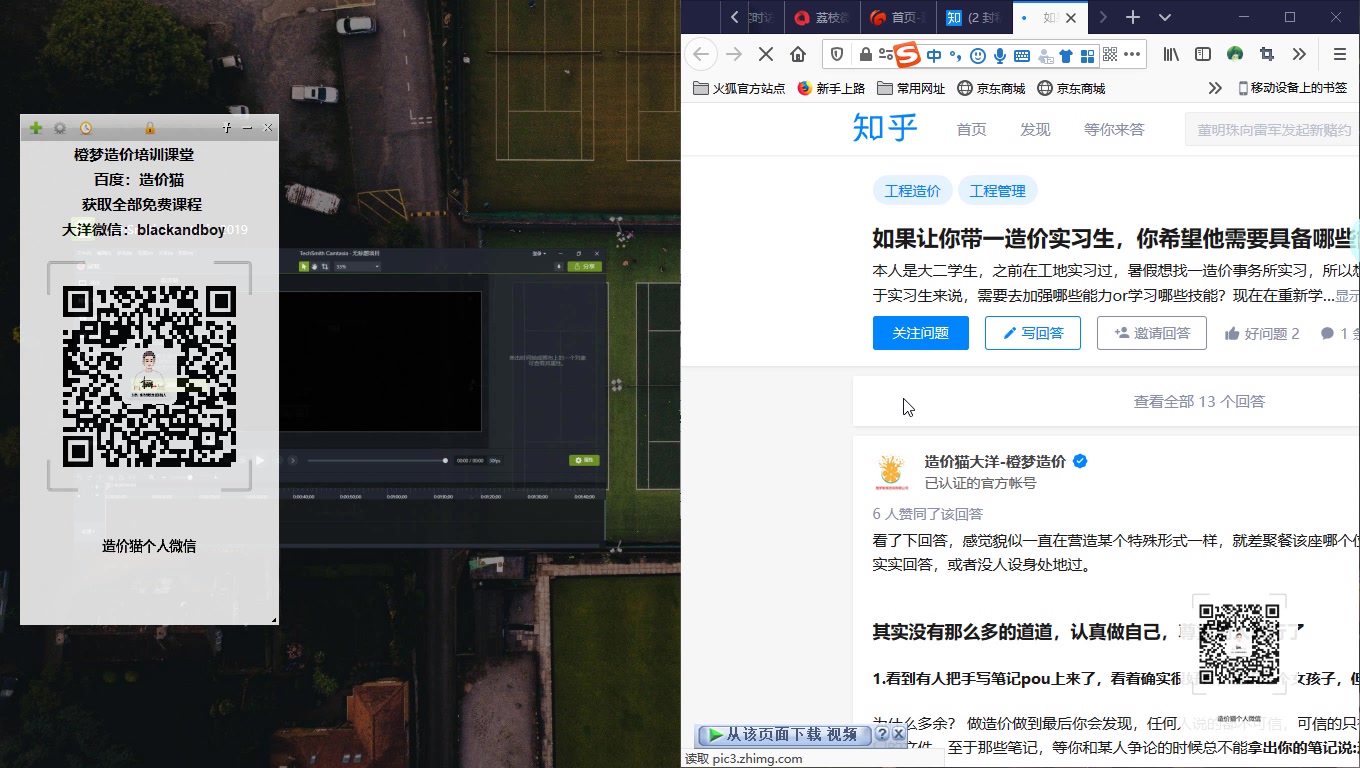This screenshot has height=768, width=1360.
Task: Expand the toolbar overflow chevron
Action: click(x=1299, y=54)
